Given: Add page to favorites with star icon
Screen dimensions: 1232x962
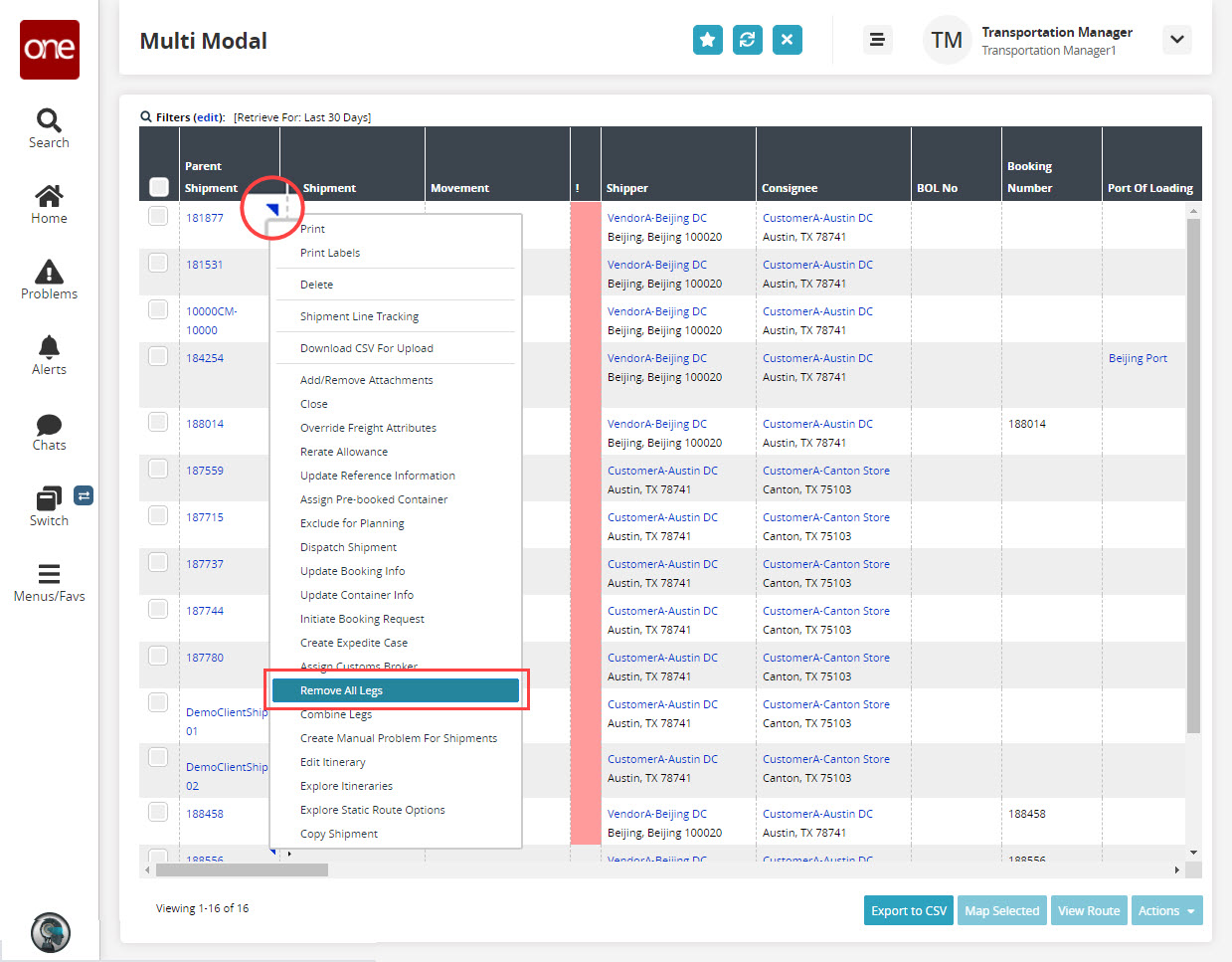Looking at the screenshot, I should coord(707,40).
